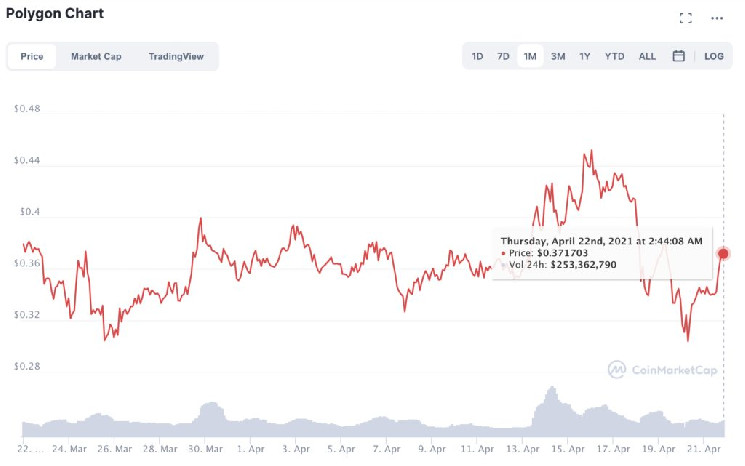Image resolution: width=745 pixels, height=466 pixels.
Task: Click the 30. Mar date axis label
Action: [x=206, y=449]
